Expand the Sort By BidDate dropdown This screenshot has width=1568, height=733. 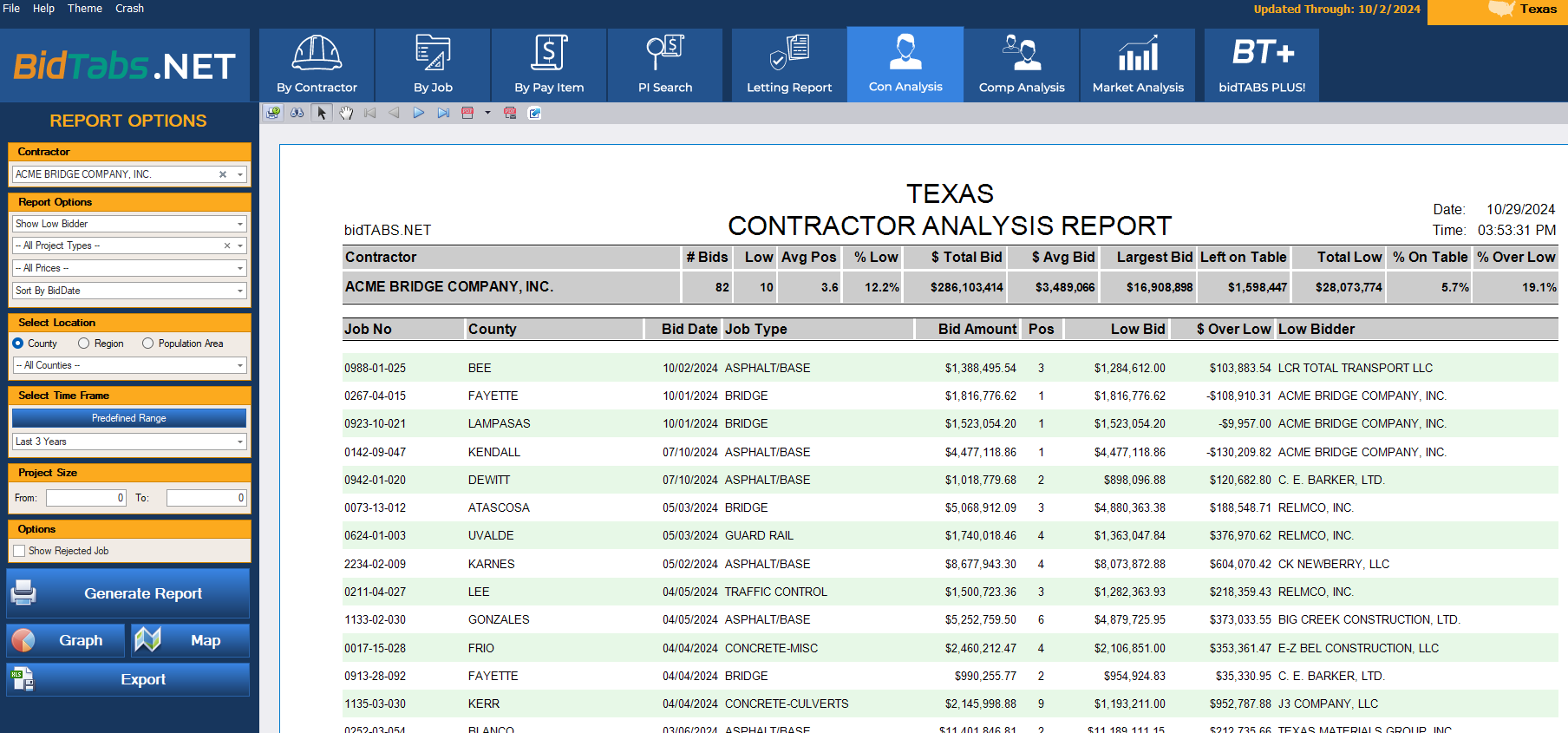point(240,291)
